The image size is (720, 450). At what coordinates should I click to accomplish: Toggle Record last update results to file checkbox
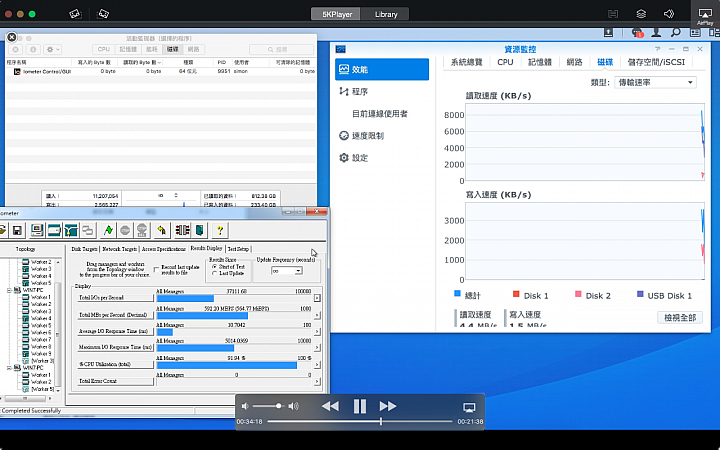tap(157, 270)
